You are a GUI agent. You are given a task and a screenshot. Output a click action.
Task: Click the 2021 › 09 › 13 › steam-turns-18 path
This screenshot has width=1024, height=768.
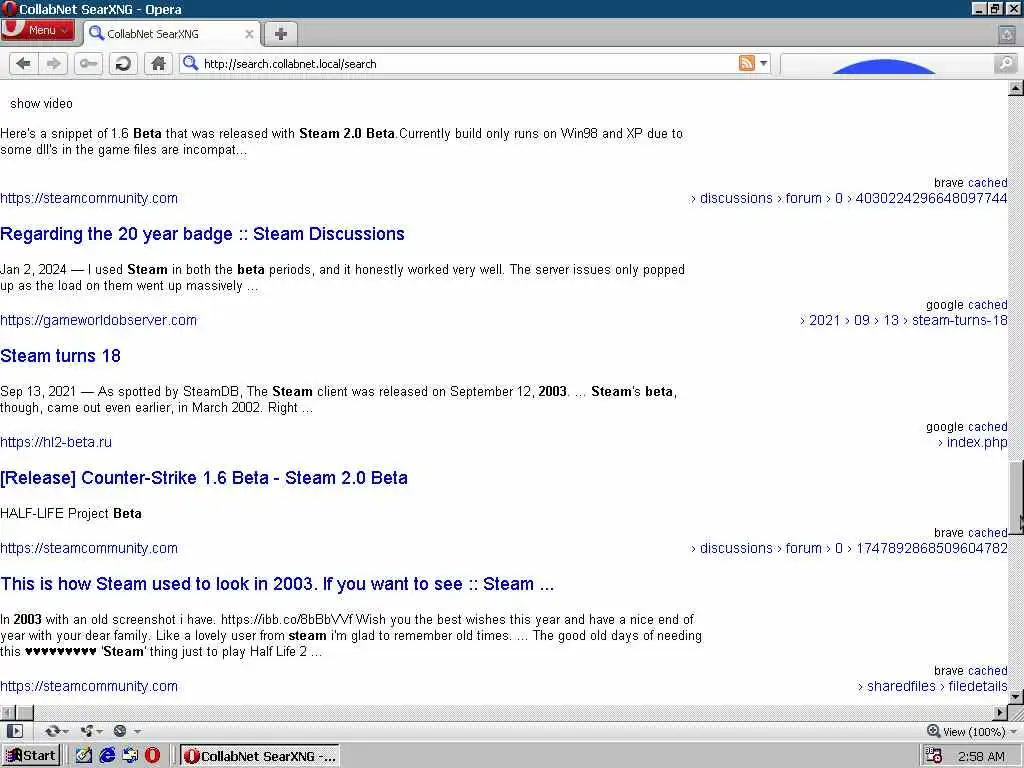(x=904, y=320)
